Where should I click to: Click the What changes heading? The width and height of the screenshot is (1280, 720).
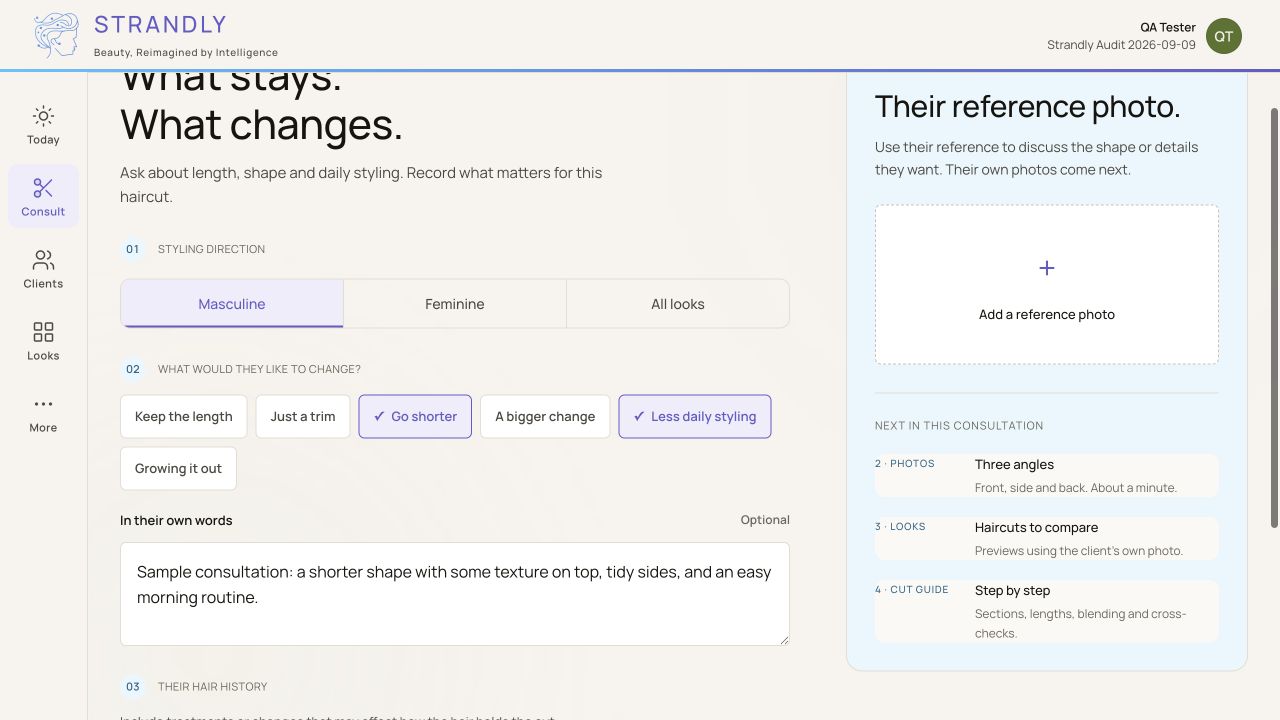pos(261,125)
